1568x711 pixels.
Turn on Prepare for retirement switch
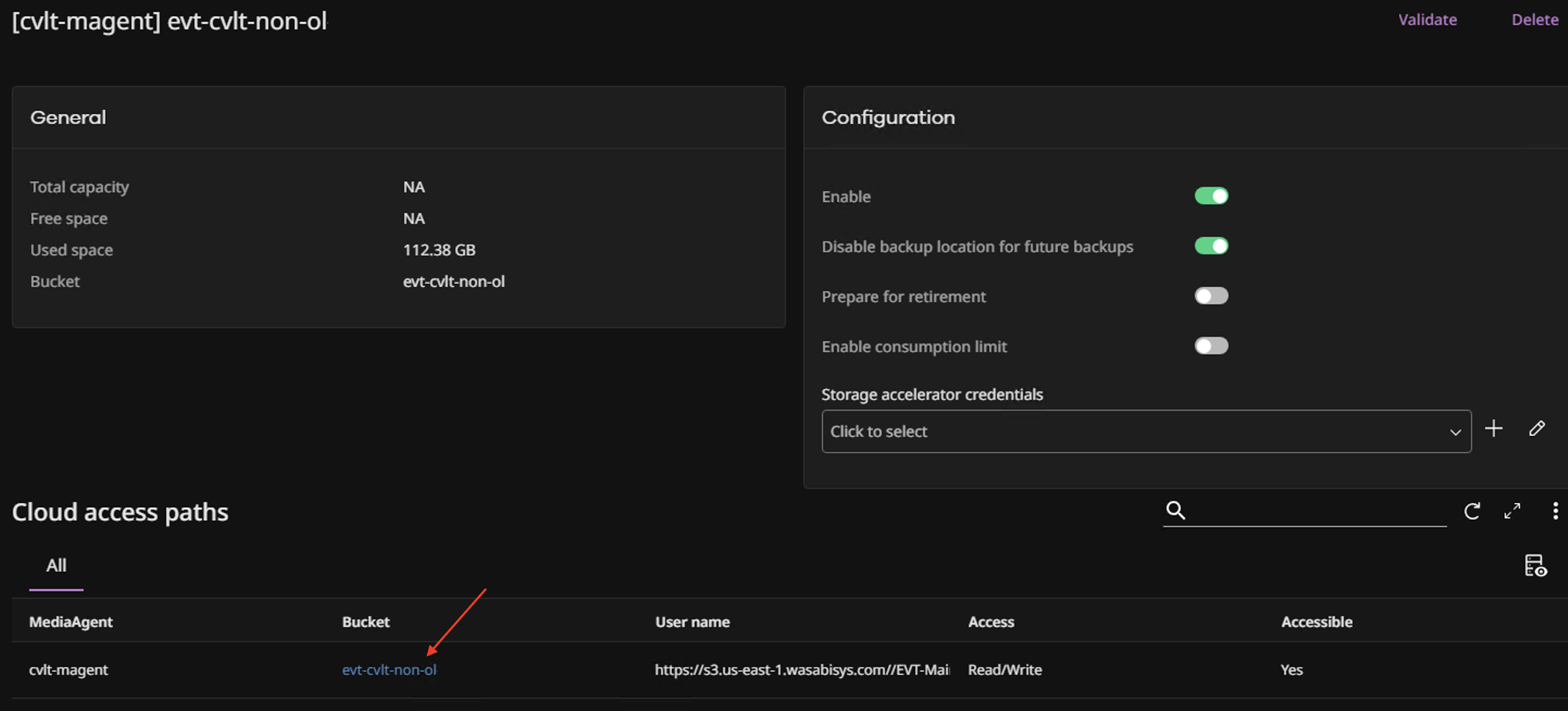pyautogui.click(x=1211, y=296)
